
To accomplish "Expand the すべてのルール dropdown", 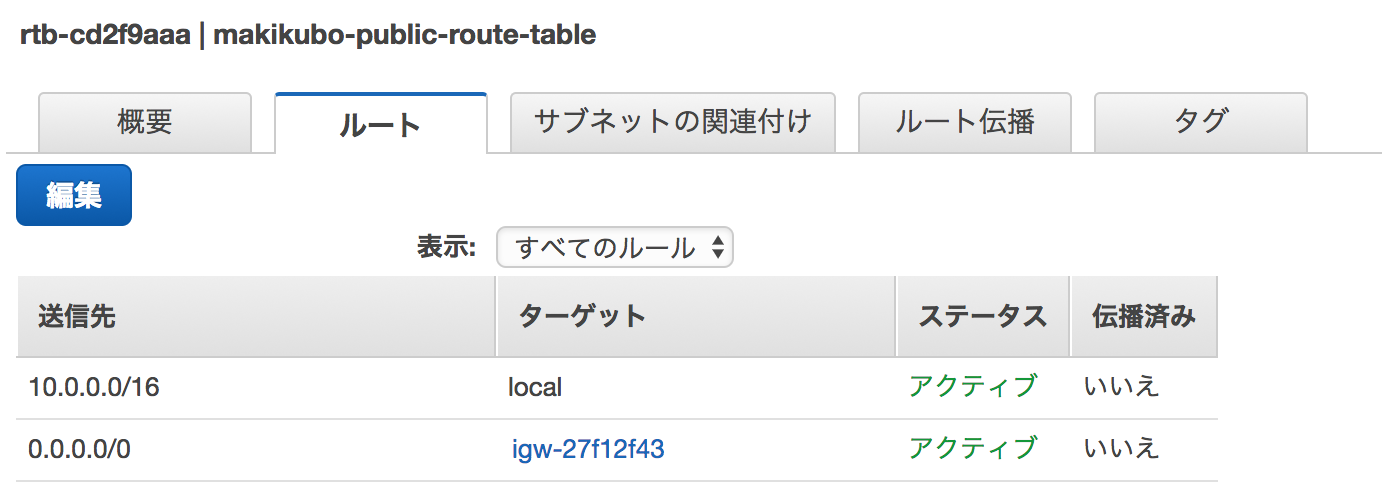I will (615, 248).
